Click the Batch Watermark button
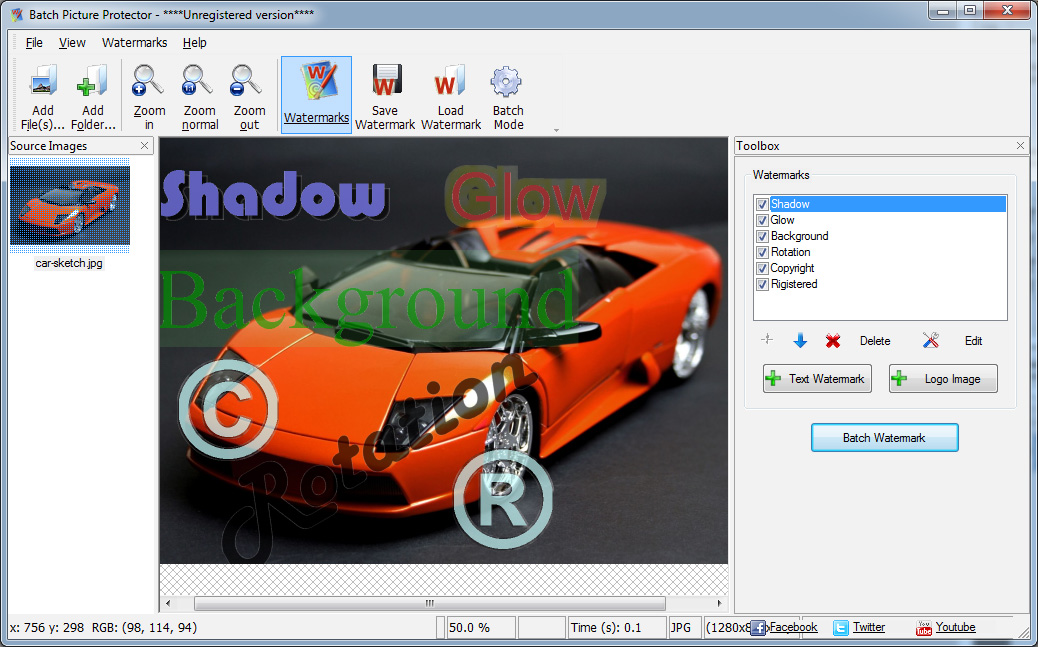This screenshot has height=647, width=1038. [884, 438]
